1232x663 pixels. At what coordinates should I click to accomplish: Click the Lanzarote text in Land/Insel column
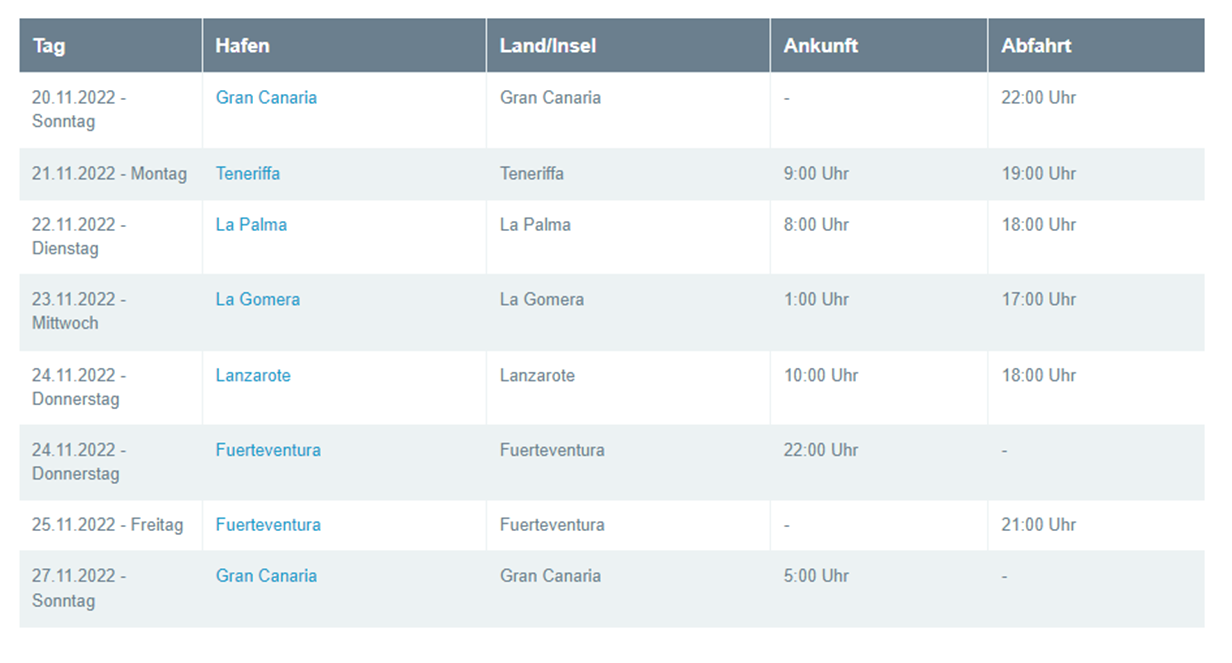[x=537, y=376]
